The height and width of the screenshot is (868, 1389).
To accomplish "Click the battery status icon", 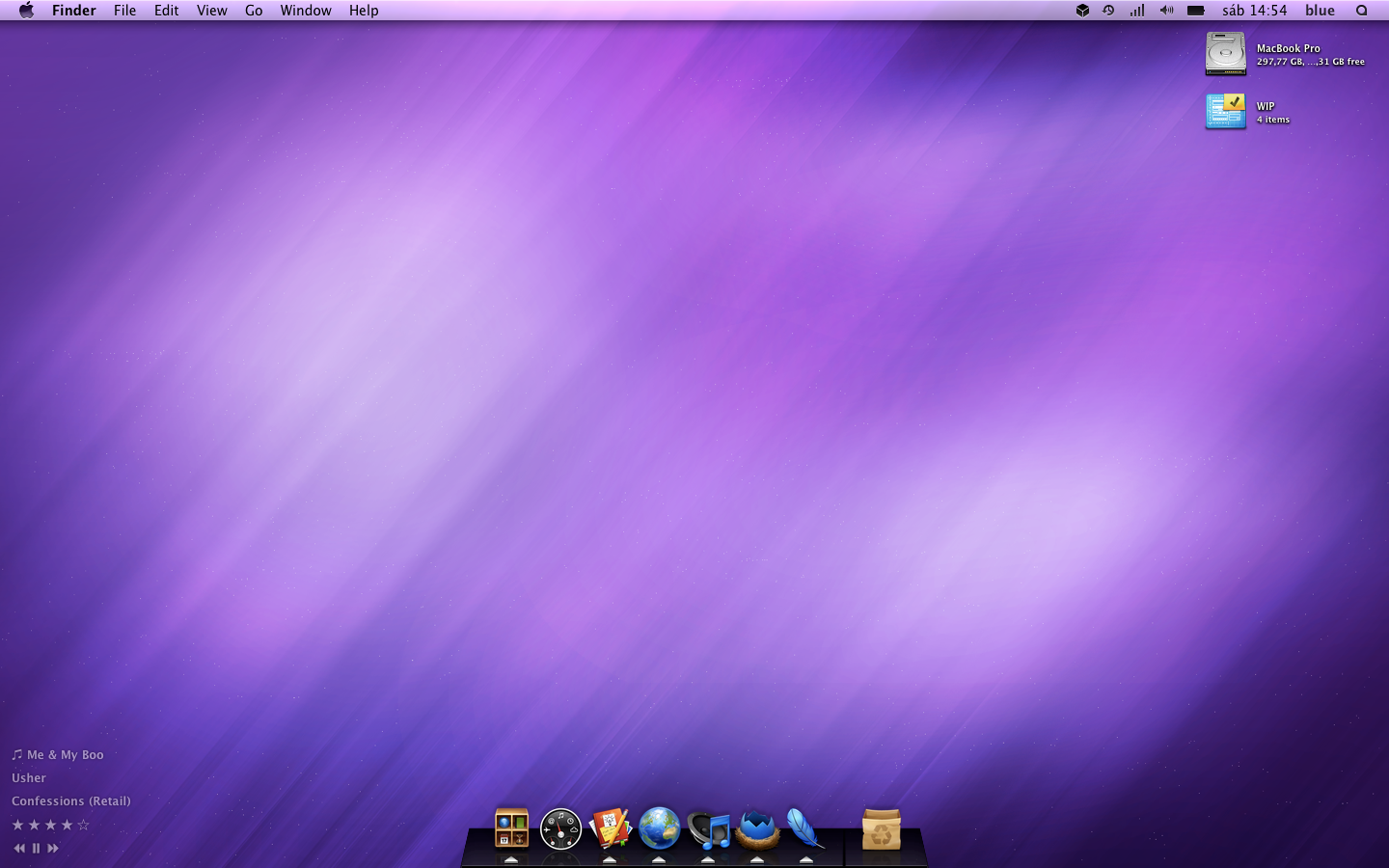I will [1196, 11].
